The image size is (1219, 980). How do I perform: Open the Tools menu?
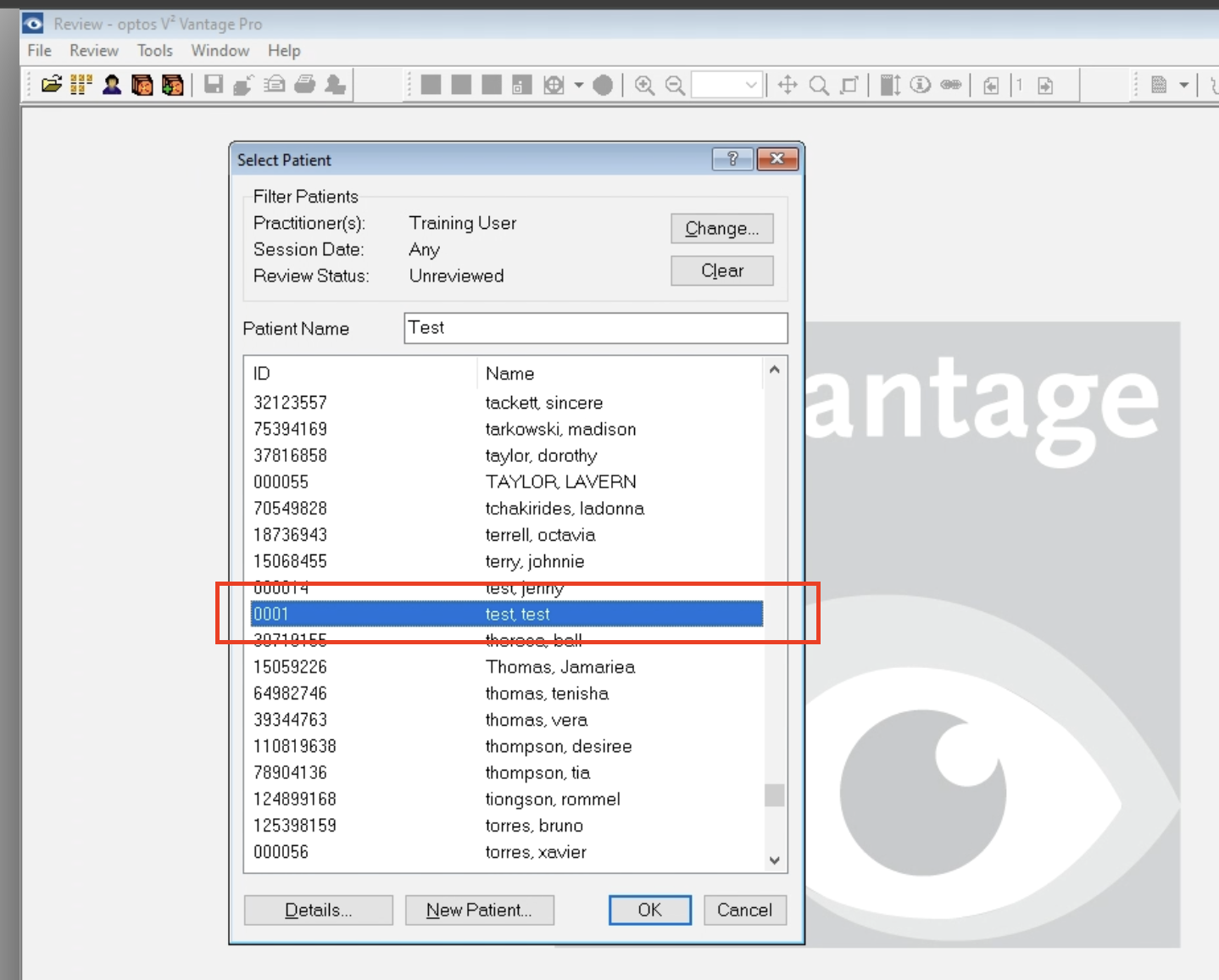pos(155,51)
